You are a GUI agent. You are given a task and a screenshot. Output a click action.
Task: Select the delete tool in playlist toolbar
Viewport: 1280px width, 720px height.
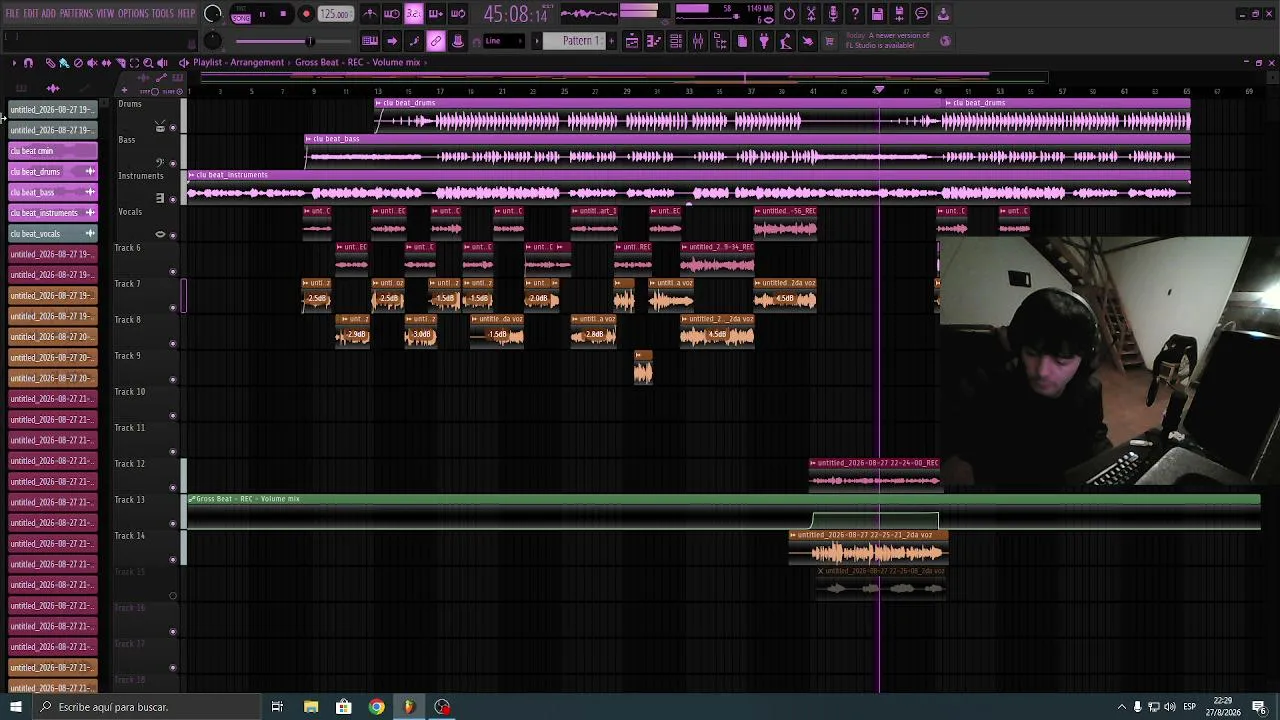pos(78,62)
